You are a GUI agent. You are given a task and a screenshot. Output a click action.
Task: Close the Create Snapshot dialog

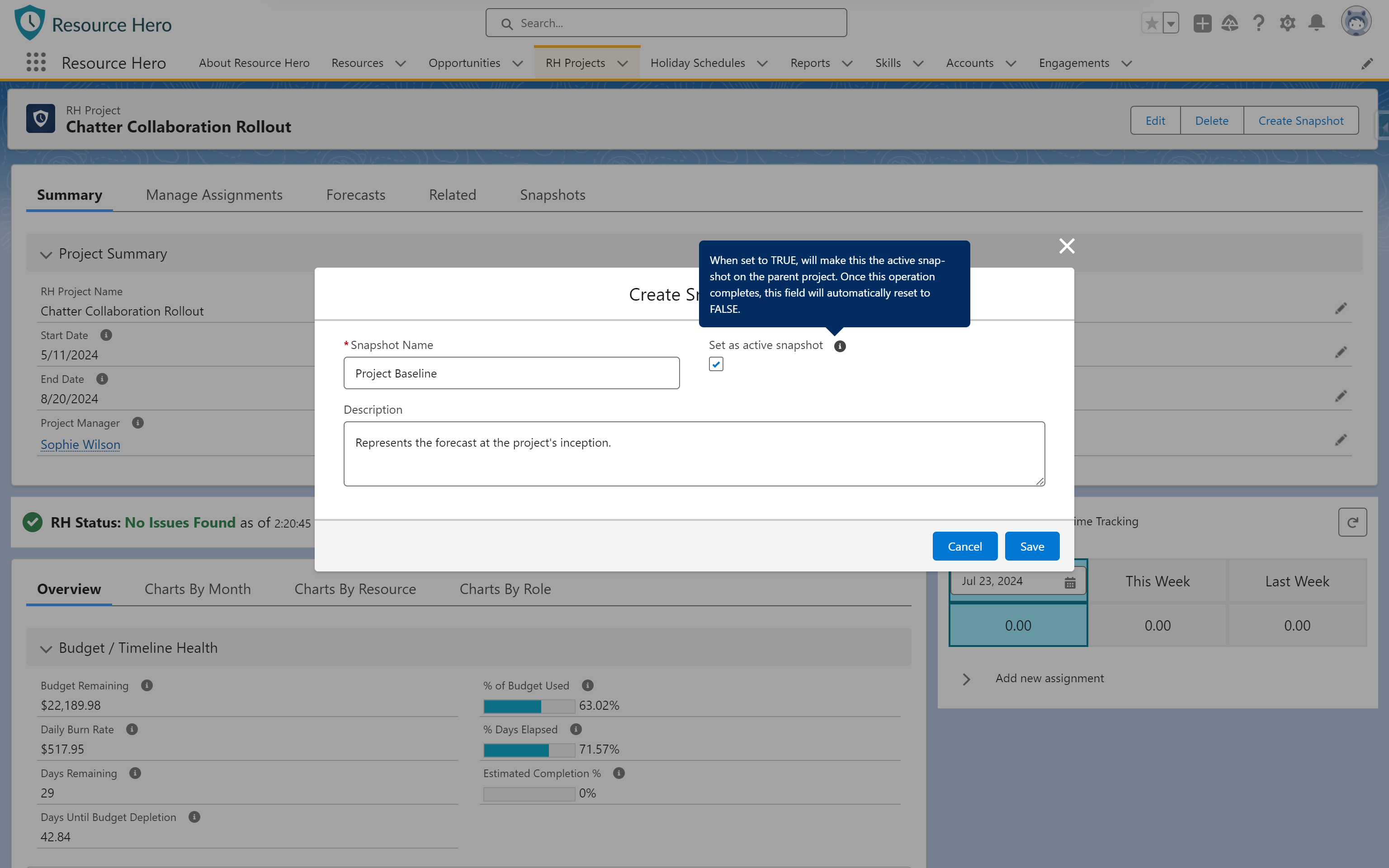[x=1067, y=245]
